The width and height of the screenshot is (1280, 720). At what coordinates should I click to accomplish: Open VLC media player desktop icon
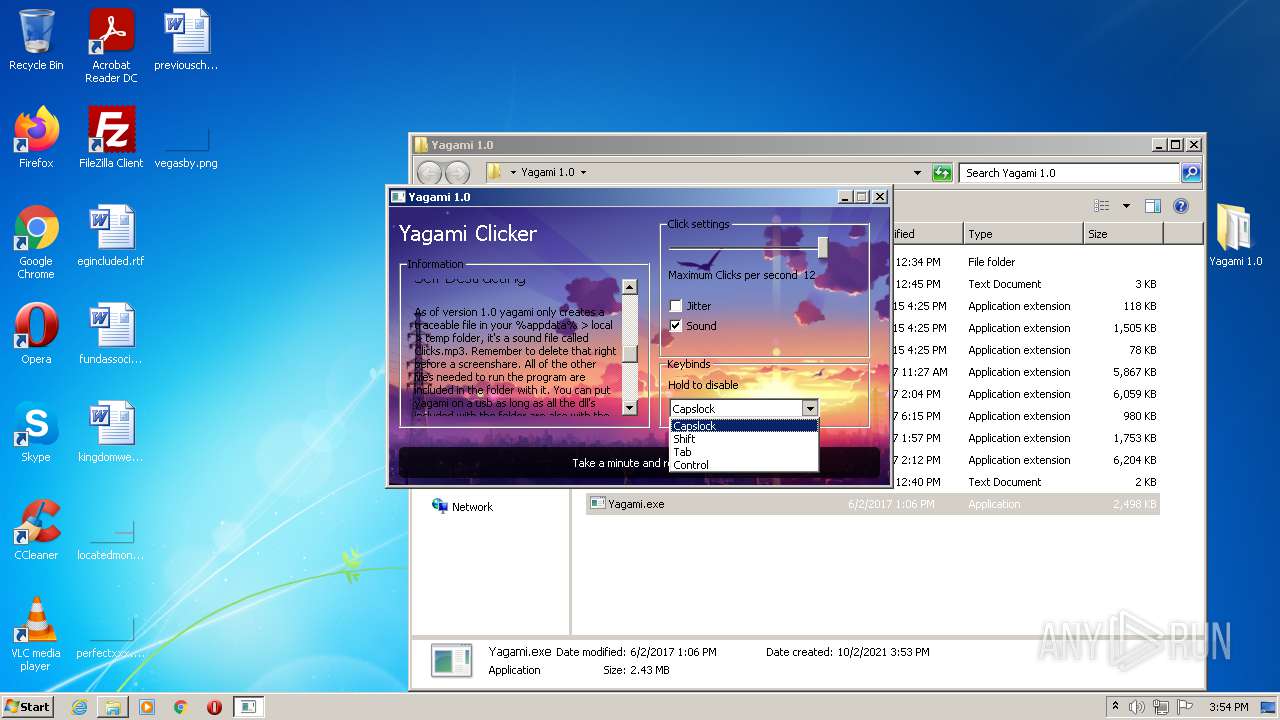36,634
